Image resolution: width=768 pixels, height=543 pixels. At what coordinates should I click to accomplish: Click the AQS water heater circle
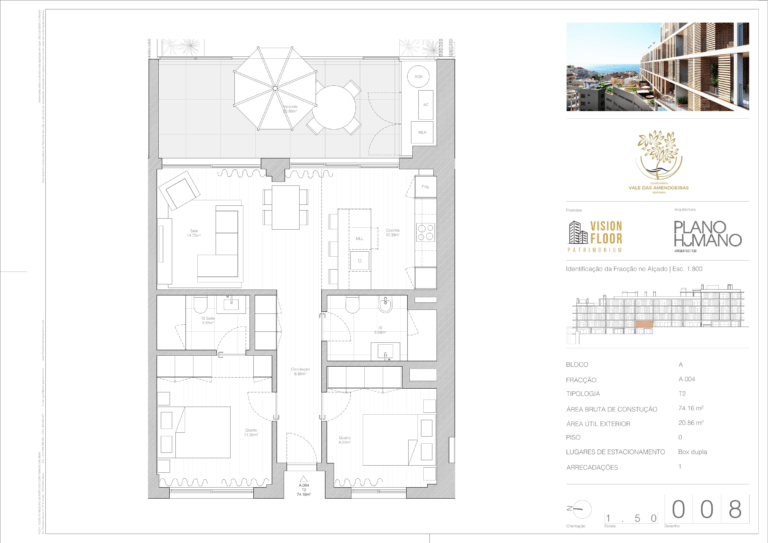pyautogui.click(x=419, y=76)
